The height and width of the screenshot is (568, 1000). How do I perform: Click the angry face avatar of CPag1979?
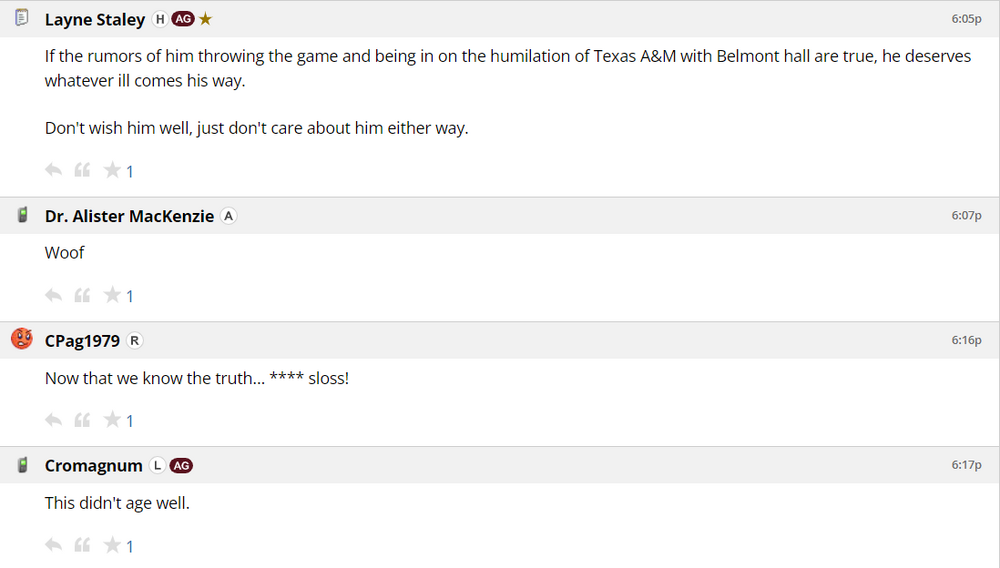22,339
